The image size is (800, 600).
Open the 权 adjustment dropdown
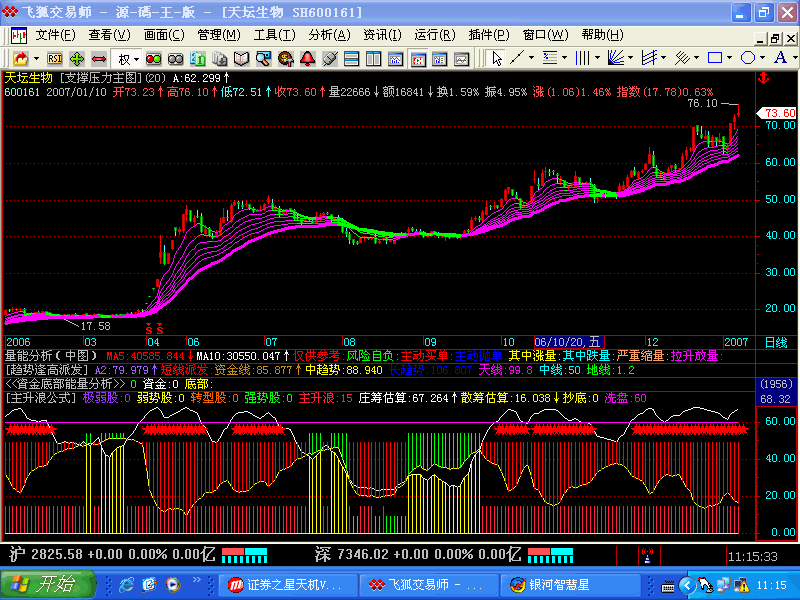(x=127, y=58)
